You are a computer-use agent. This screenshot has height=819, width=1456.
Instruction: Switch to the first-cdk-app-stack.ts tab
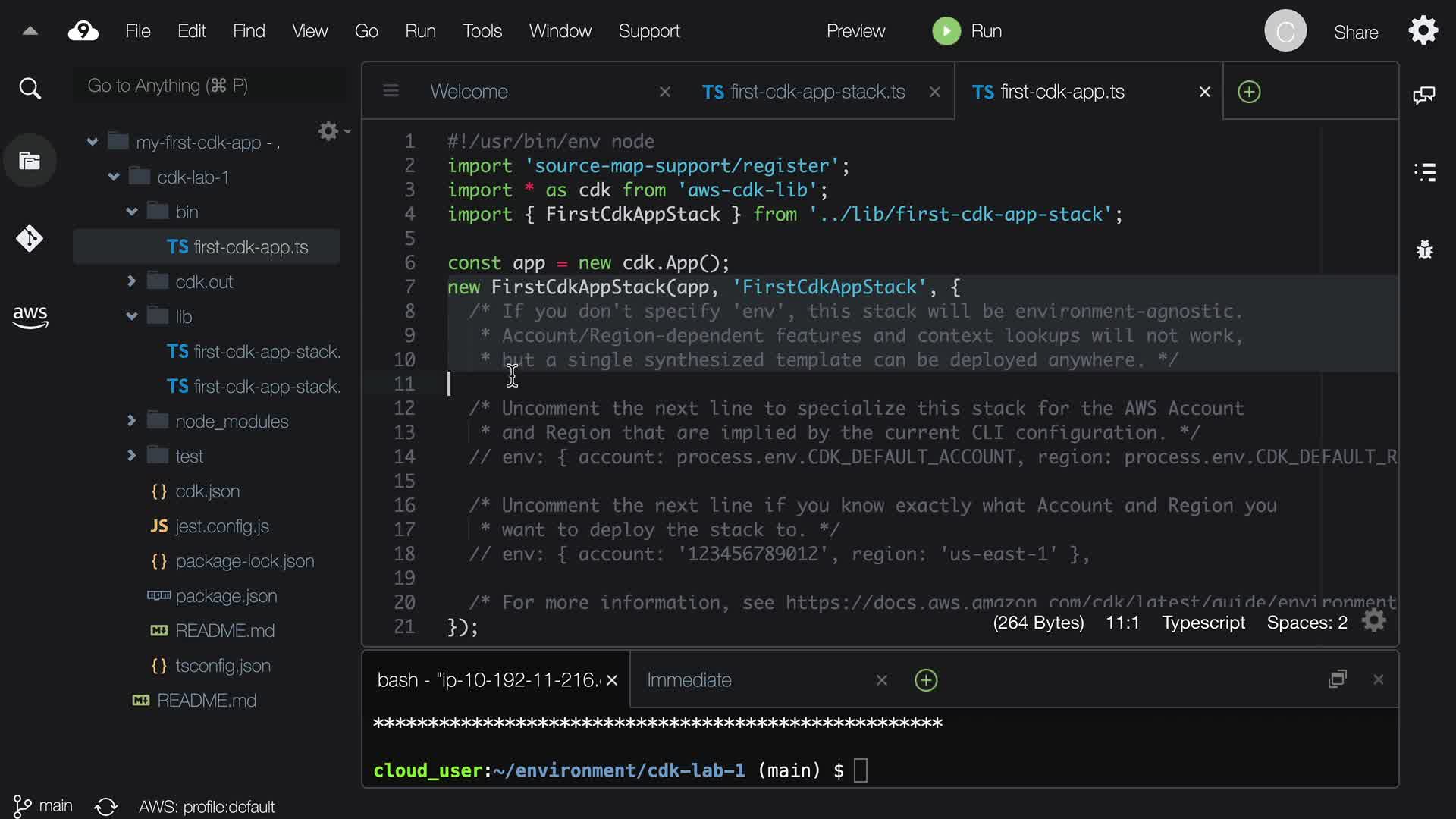click(804, 92)
